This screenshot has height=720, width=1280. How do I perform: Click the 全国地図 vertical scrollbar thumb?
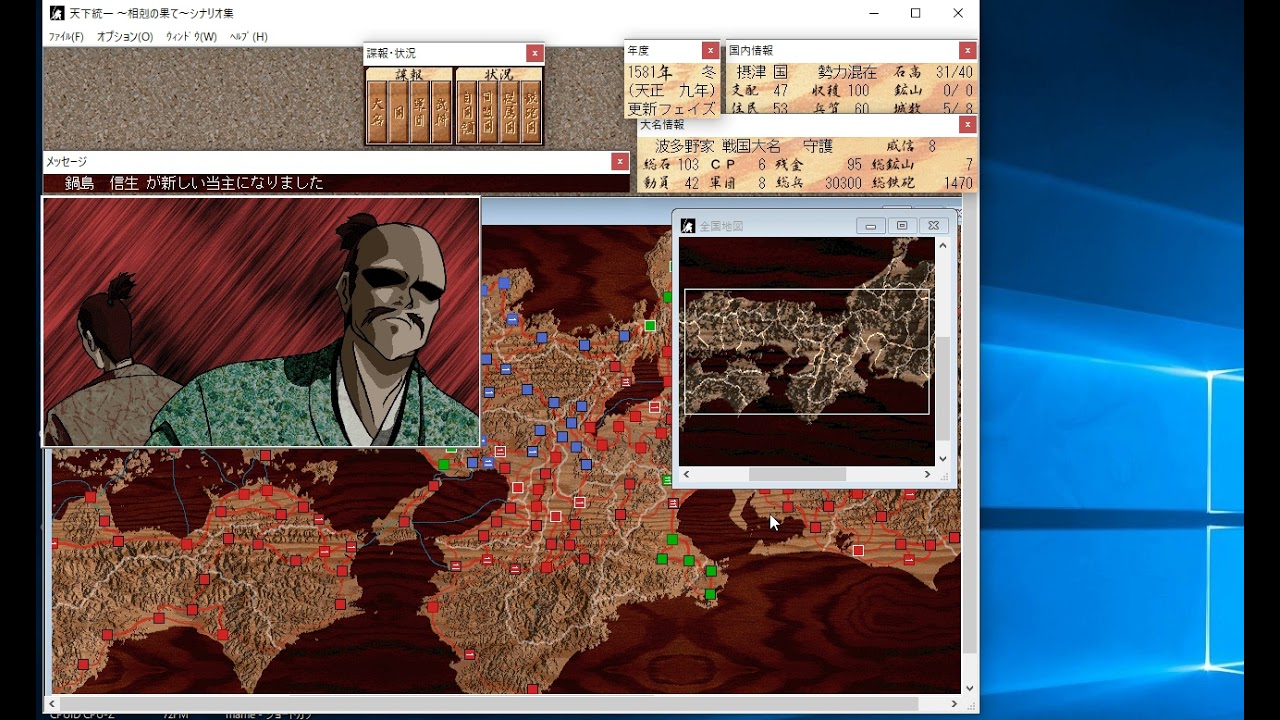(x=942, y=388)
